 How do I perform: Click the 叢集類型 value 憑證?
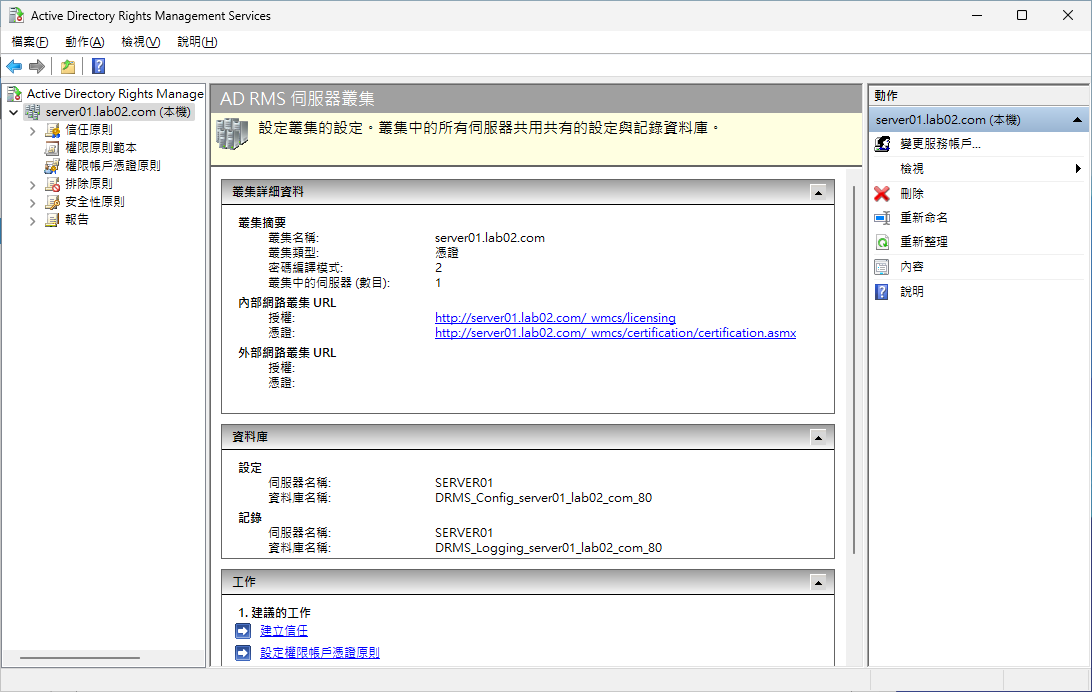pyautogui.click(x=447, y=253)
